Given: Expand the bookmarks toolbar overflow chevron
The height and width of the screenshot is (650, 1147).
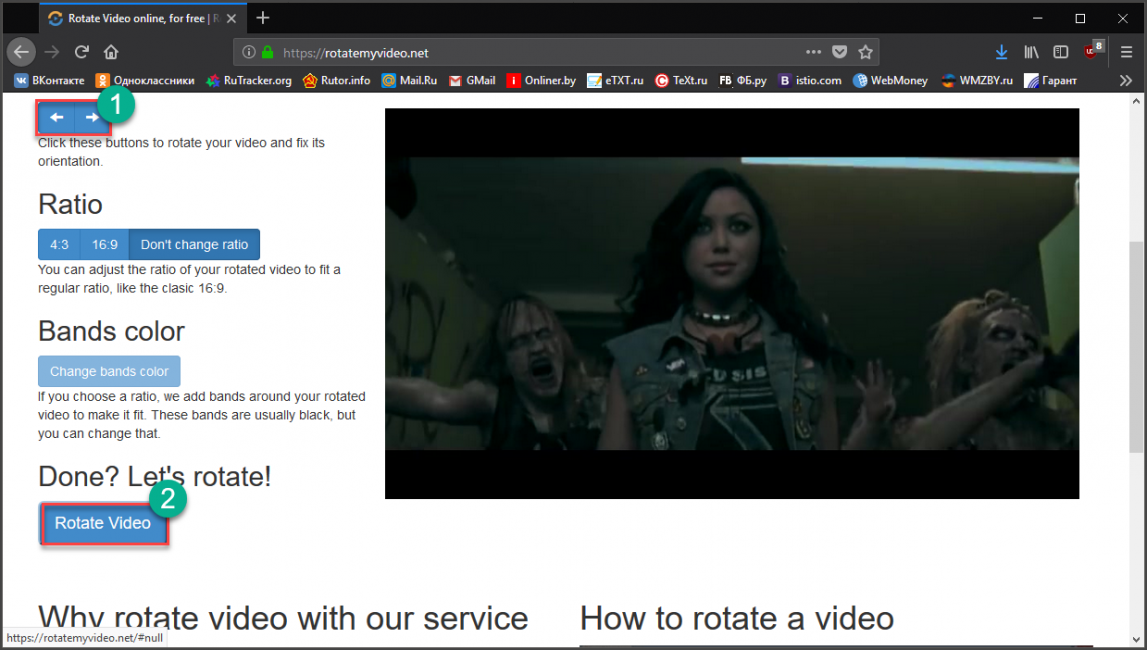Looking at the screenshot, I should tap(1125, 80).
